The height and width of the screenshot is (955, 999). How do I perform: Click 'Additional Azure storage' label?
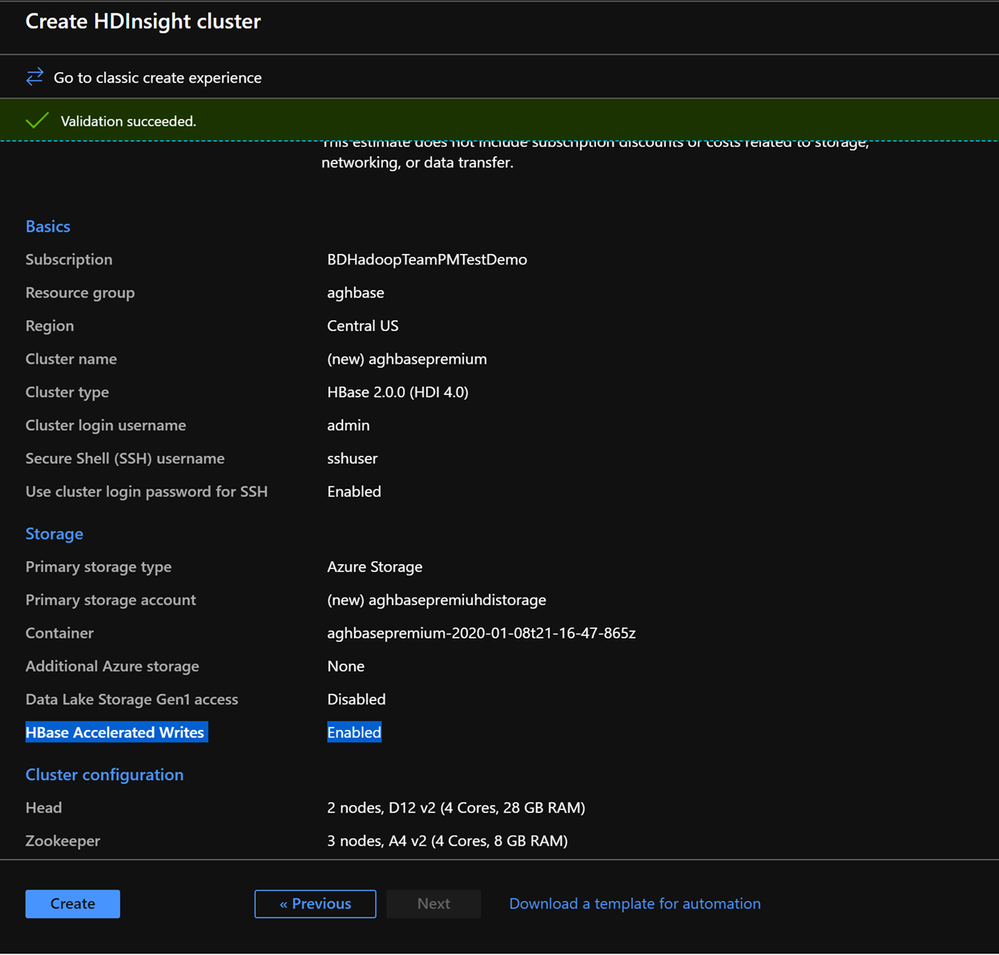pos(112,666)
